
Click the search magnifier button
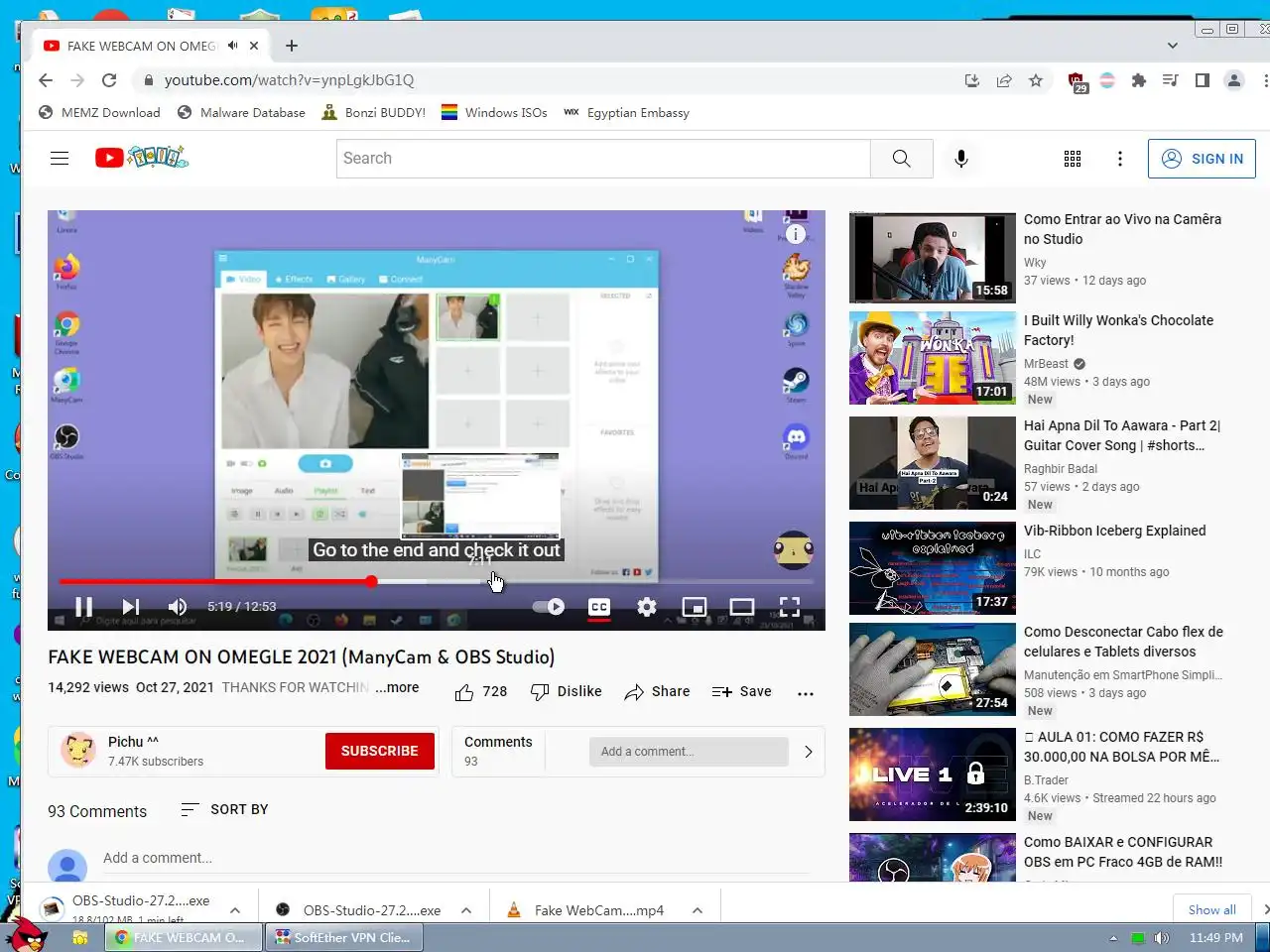click(x=902, y=159)
